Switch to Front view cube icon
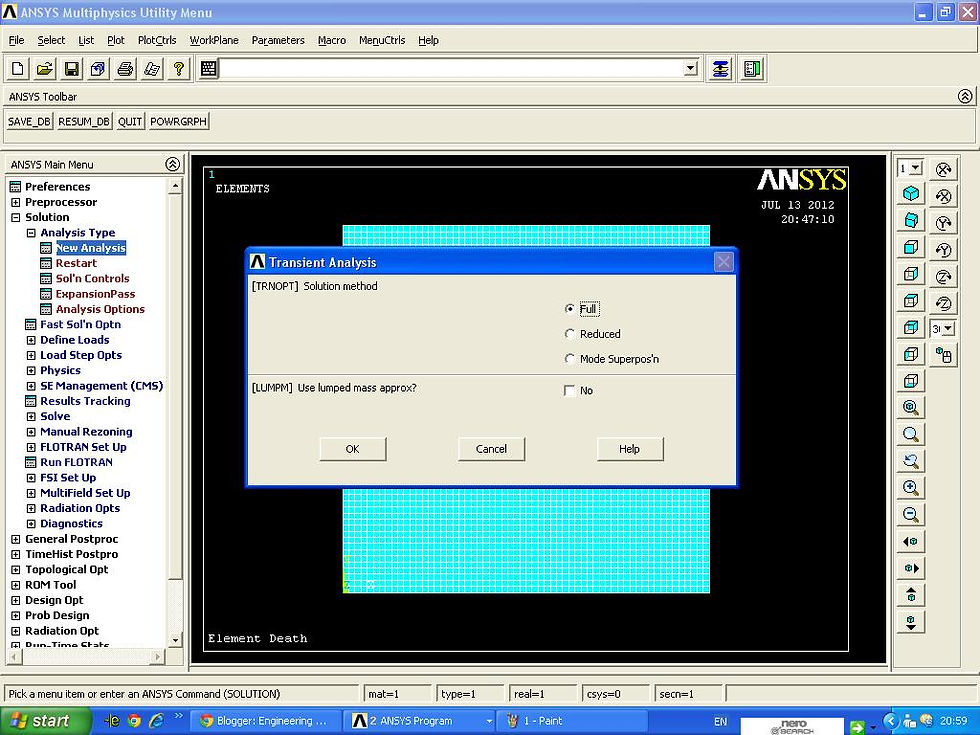The image size is (980, 735). click(911, 248)
